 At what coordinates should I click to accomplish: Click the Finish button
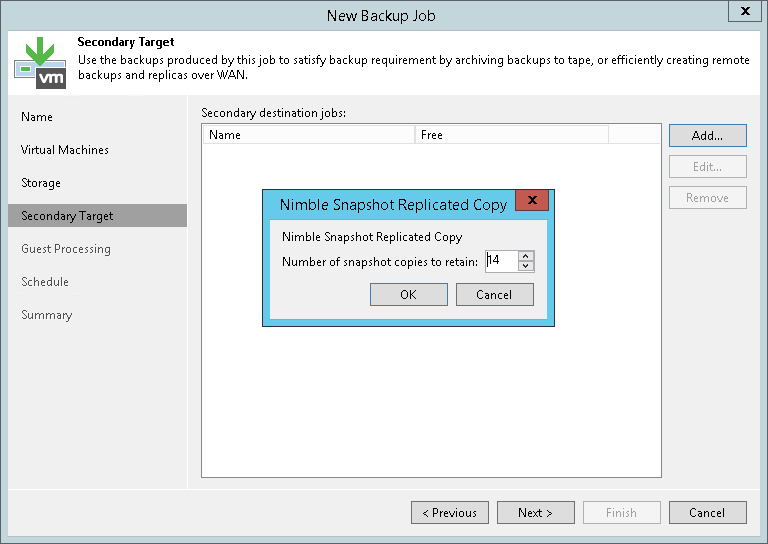[x=622, y=513]
